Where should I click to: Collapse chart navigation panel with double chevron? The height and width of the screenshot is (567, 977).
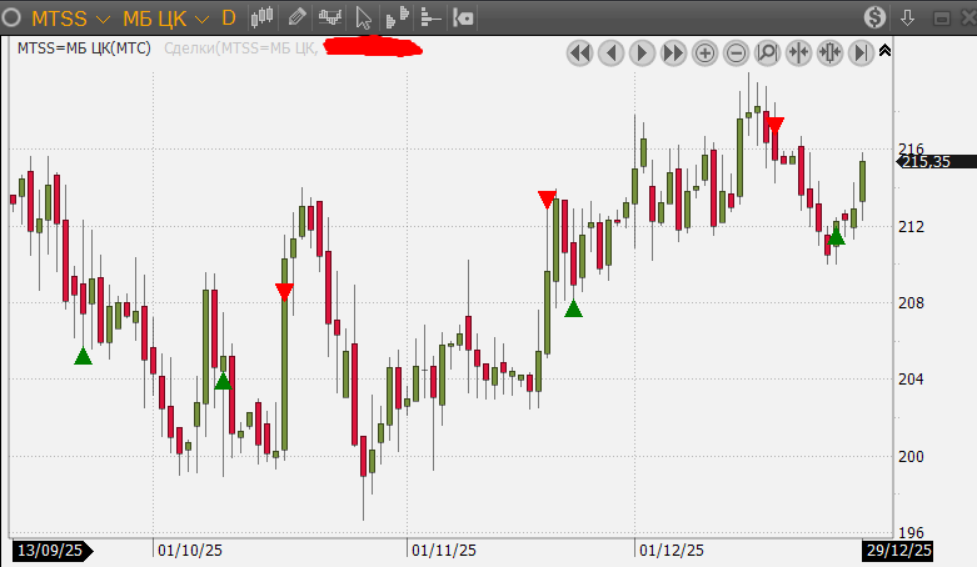tap(885, 51)
